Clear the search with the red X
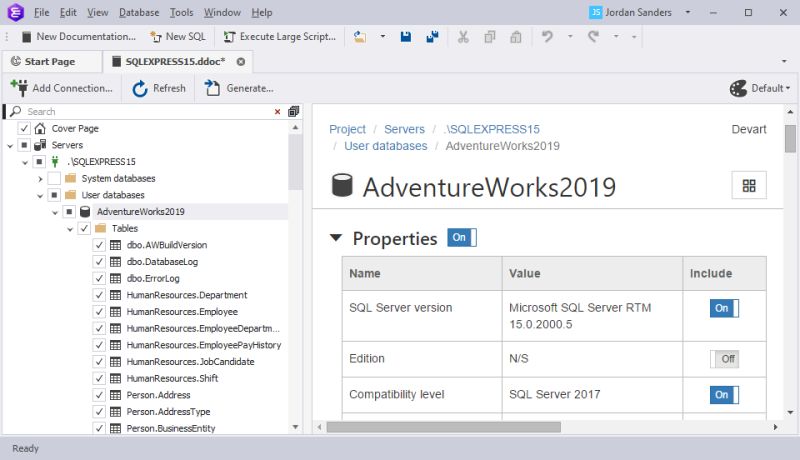Viewport: 800px width, 460px height. (x=278, y=112)
